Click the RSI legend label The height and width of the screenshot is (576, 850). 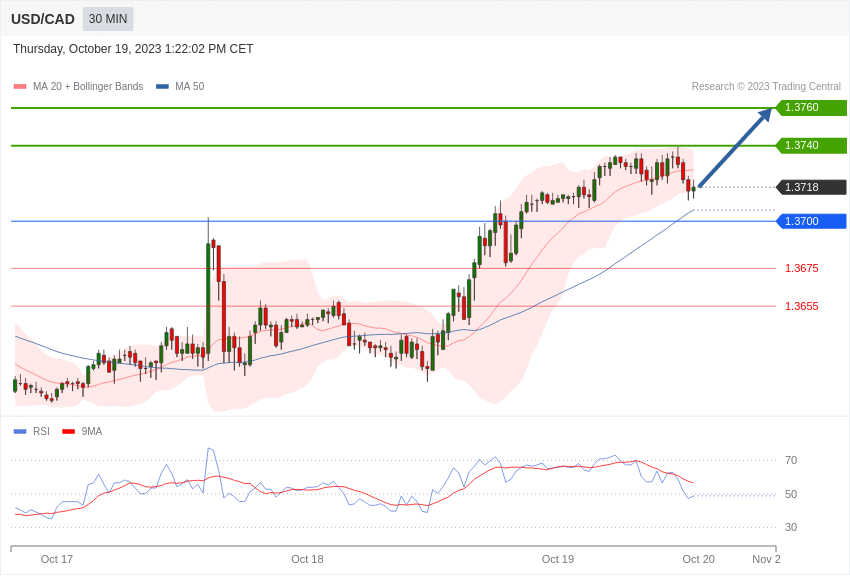coord(41,432)
